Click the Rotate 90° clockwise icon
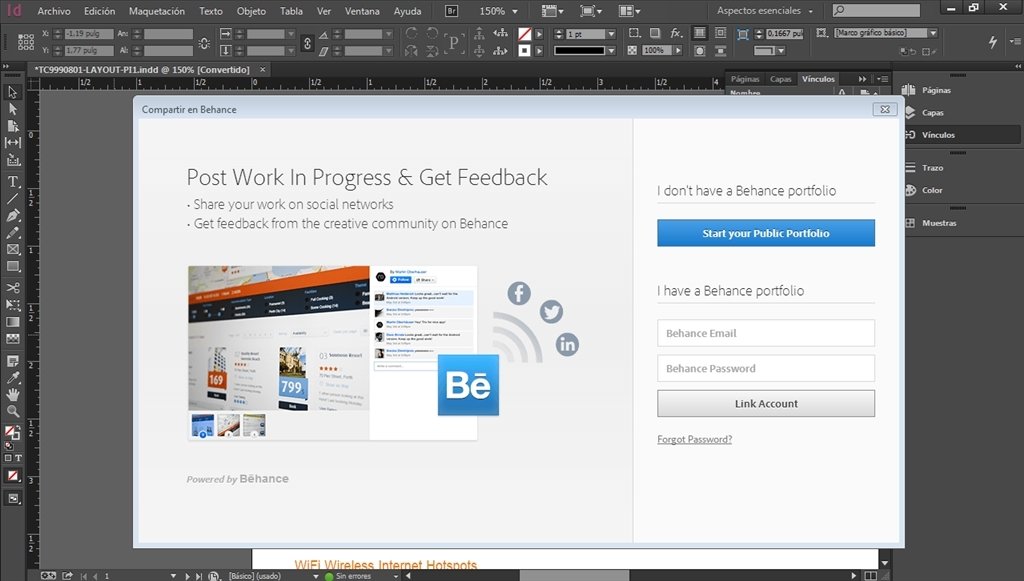Screen dimensions: 1024x581 point(411,33)
